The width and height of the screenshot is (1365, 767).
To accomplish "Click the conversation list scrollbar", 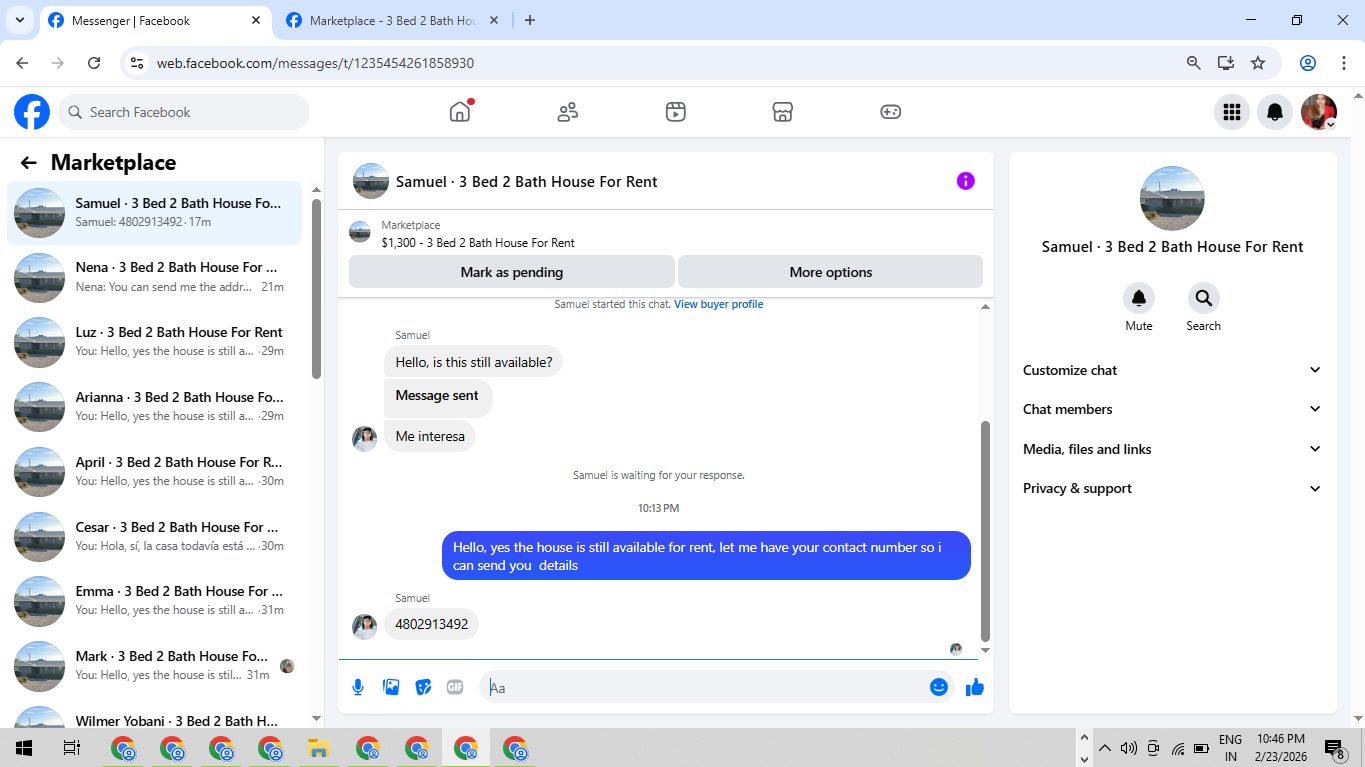I will [x=317, y=290].
